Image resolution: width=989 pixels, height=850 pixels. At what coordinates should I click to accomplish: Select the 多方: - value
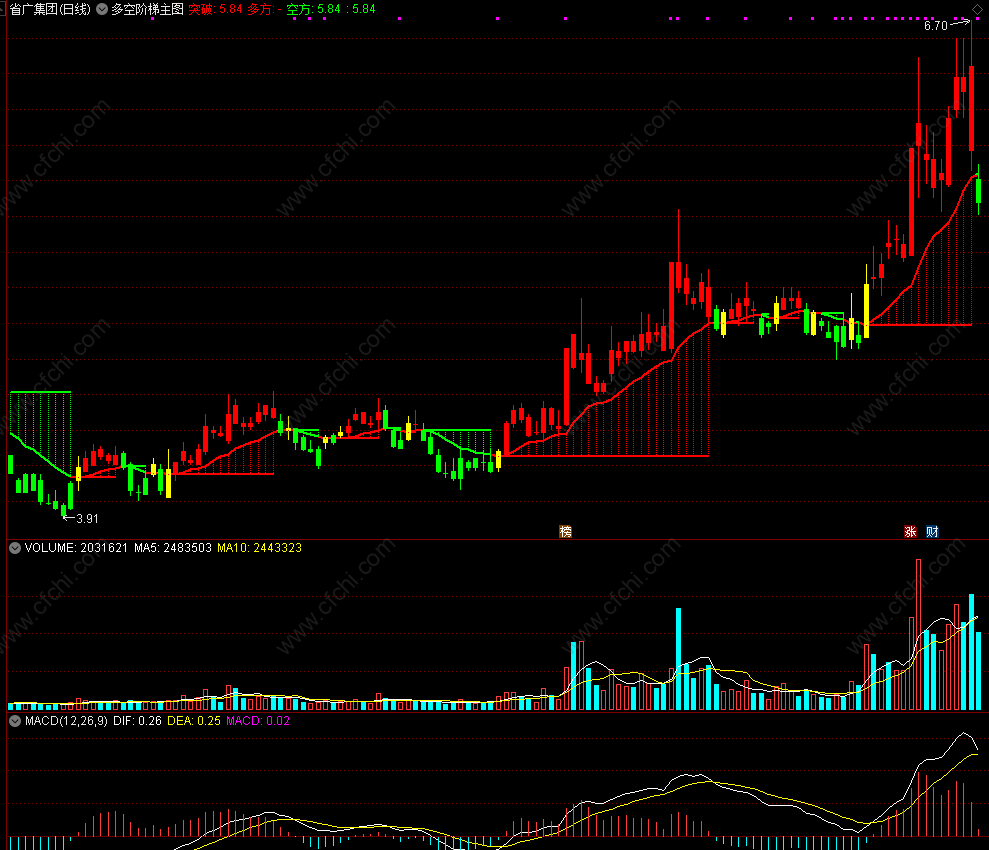click(x=264, y=9)
